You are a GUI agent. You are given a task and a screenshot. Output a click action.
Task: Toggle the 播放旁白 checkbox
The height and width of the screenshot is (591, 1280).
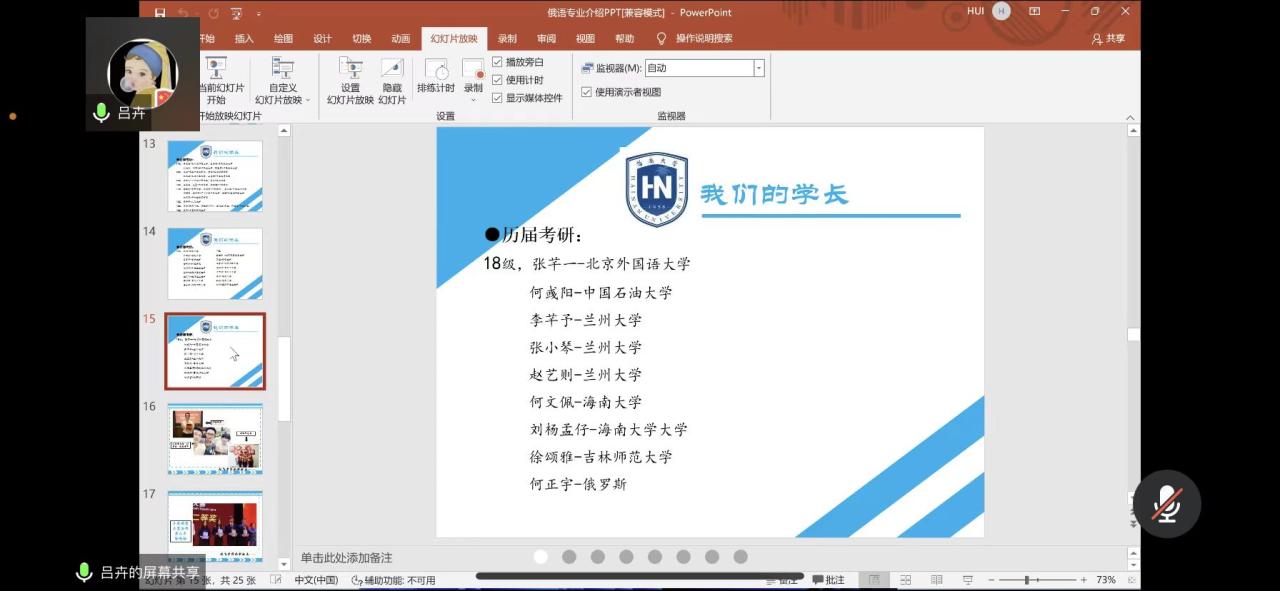point(497,62)
